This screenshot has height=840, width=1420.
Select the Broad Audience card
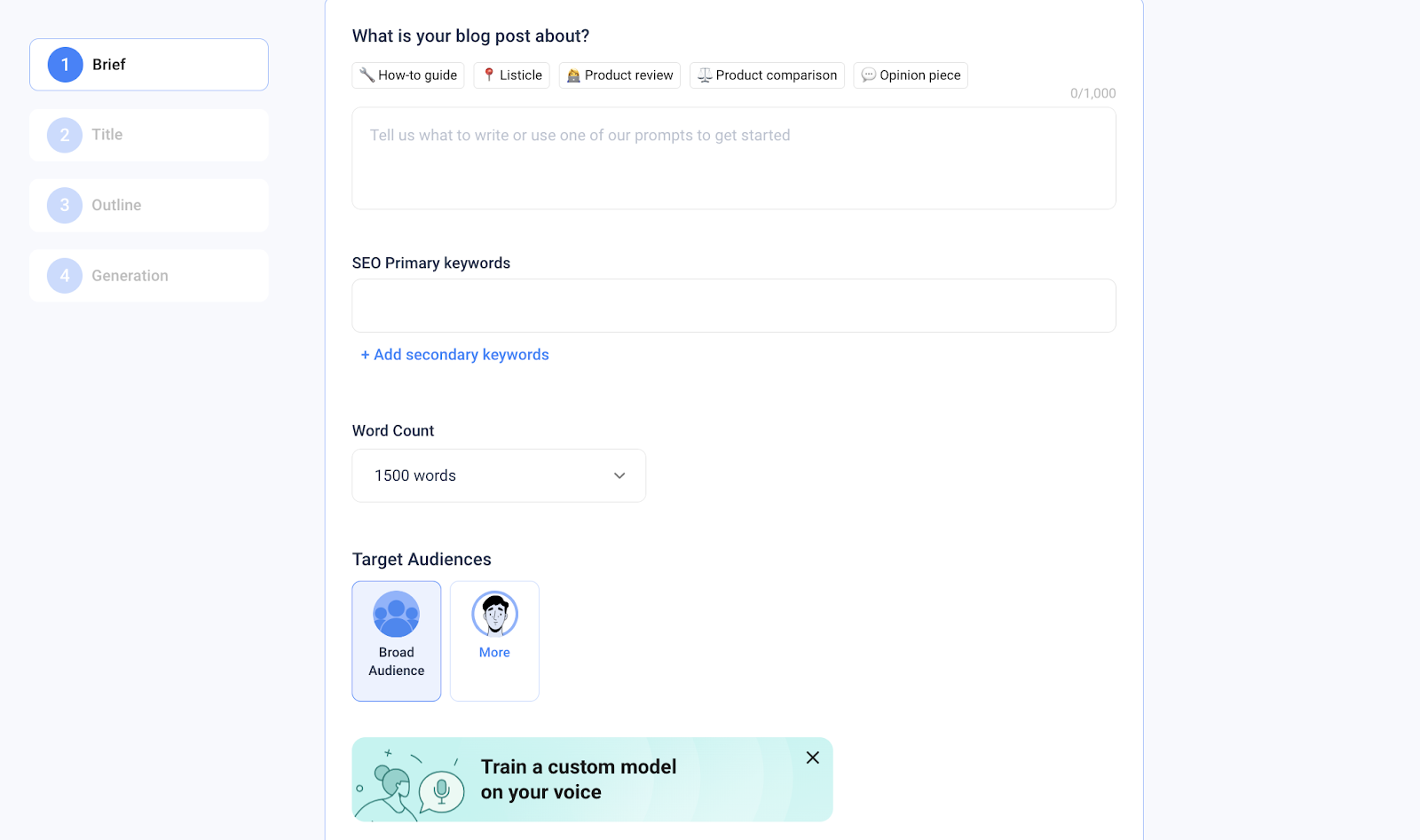tap(396, 640)
